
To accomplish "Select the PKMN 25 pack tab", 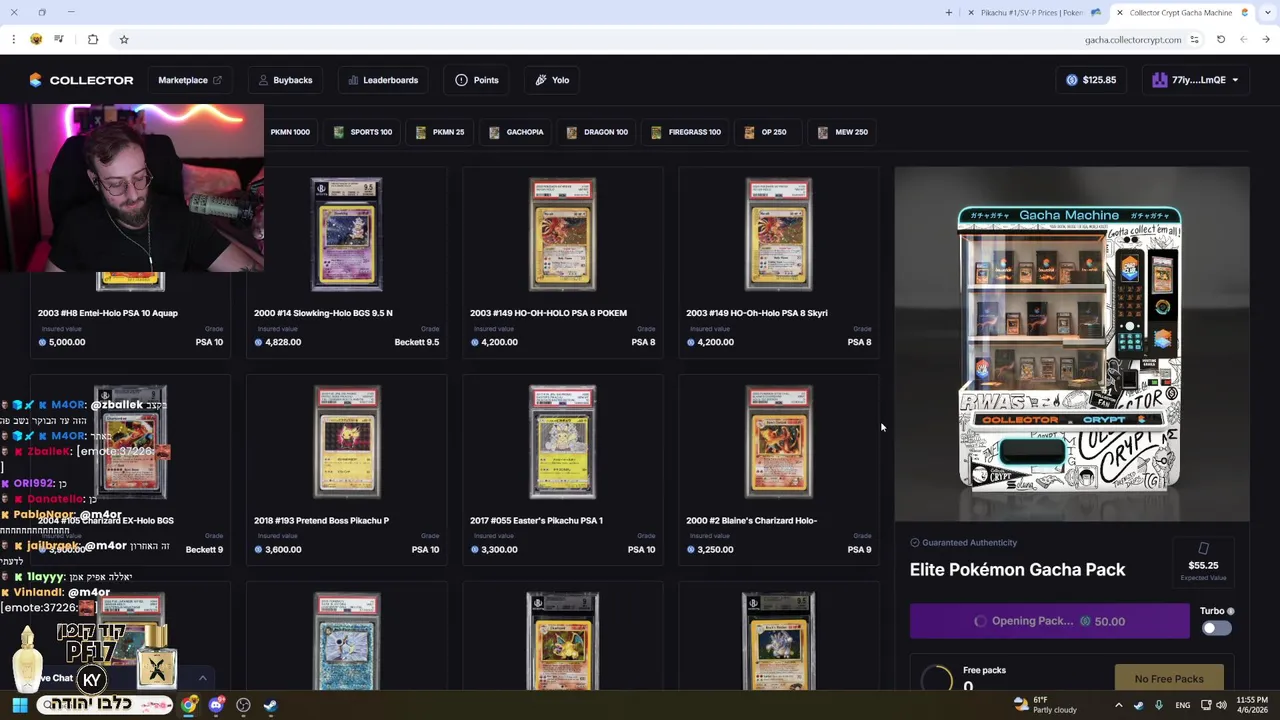I will 439,132.
